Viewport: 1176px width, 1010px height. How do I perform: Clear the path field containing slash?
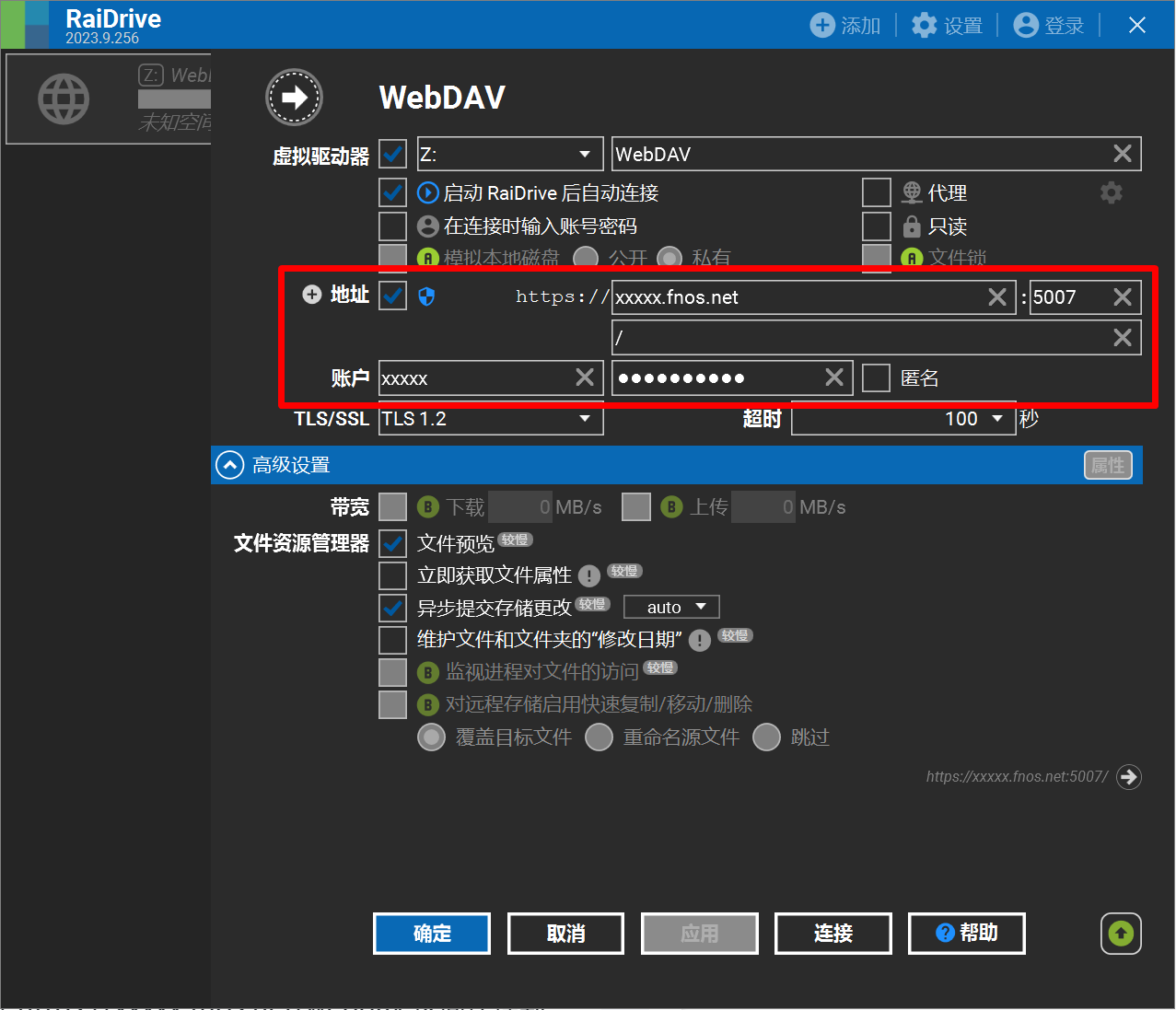pyautogui.click(x=1123, y=337)
